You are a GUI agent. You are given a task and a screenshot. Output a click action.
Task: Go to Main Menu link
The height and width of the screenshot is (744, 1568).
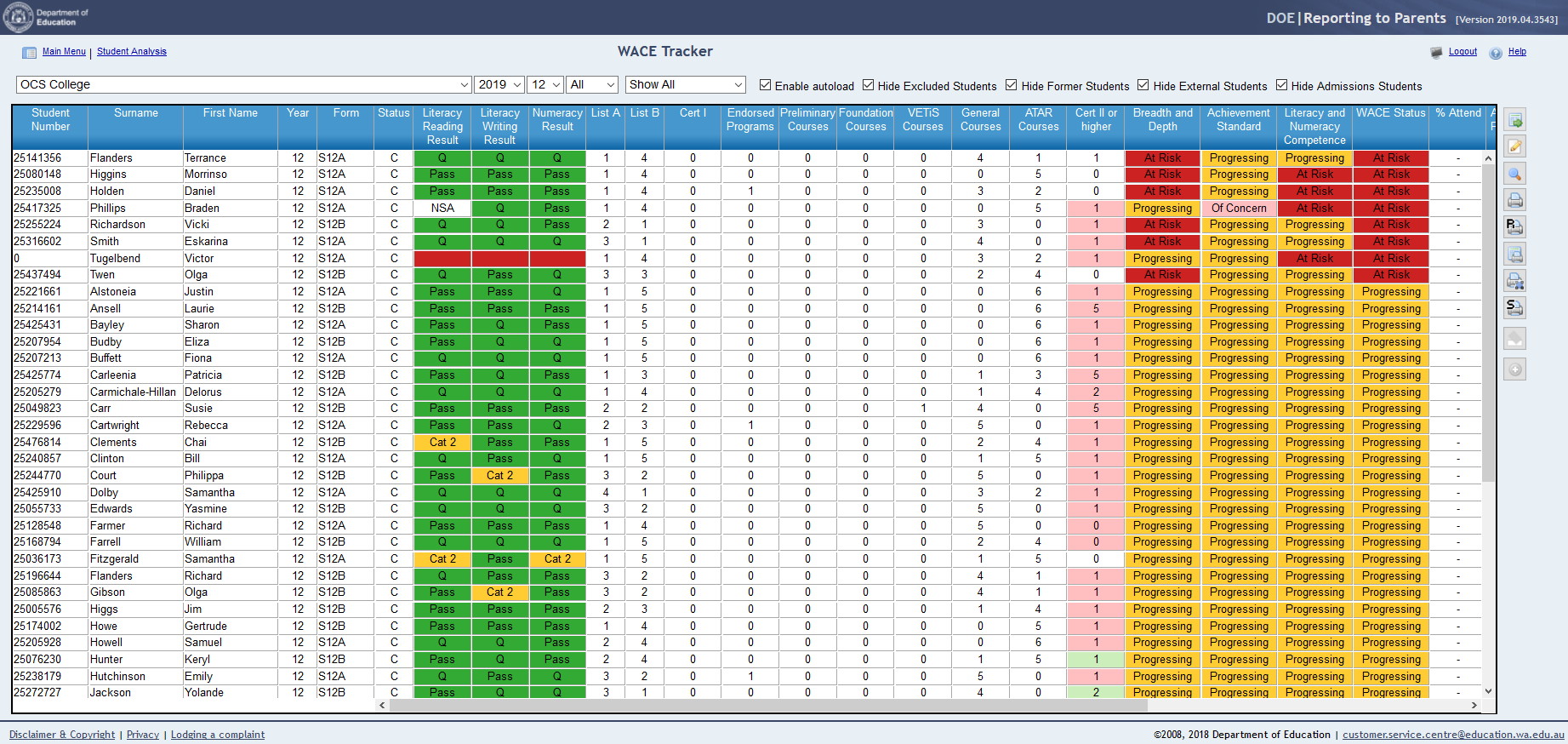point(64,52)
